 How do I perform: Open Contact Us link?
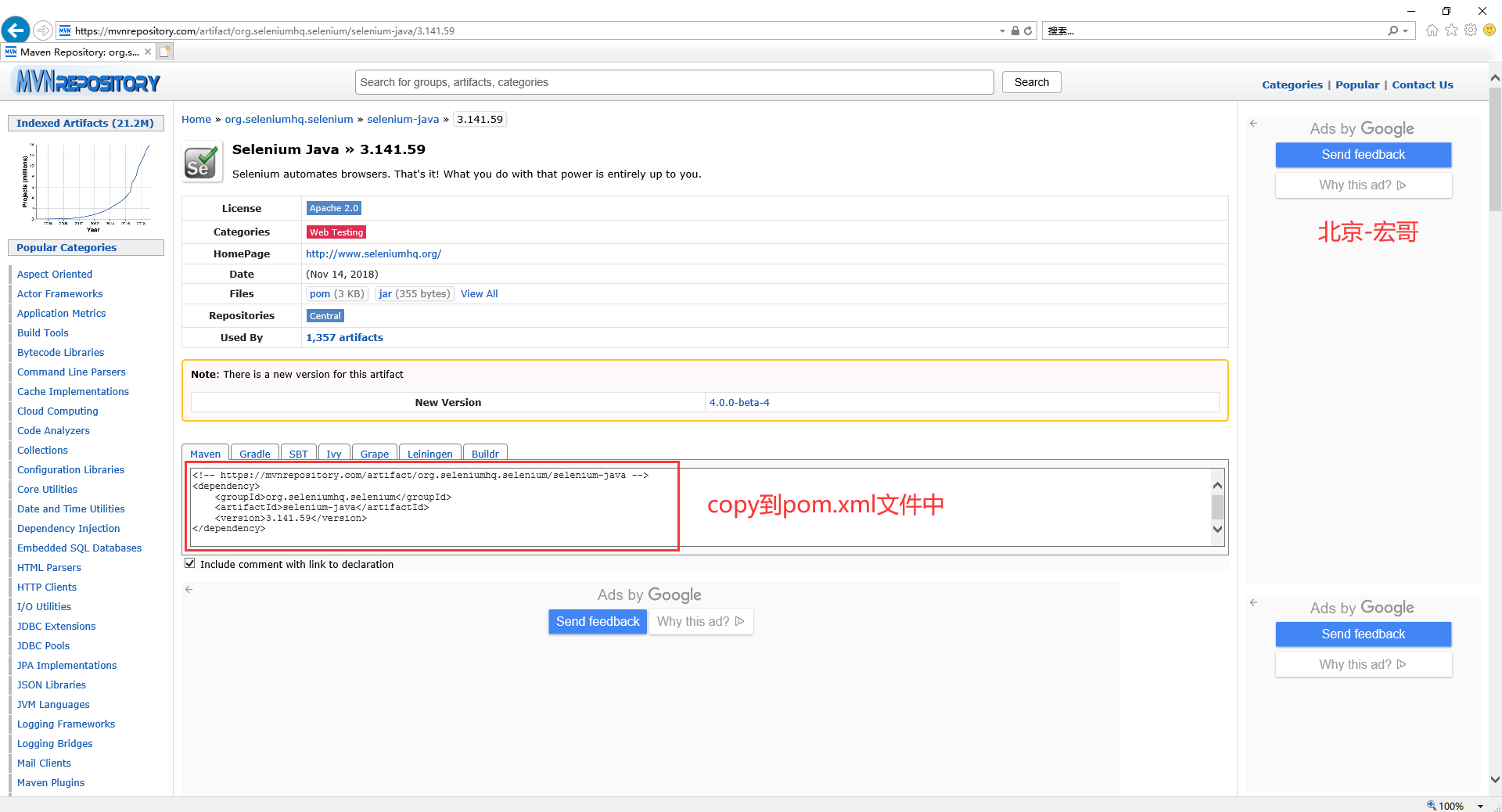1422,84
